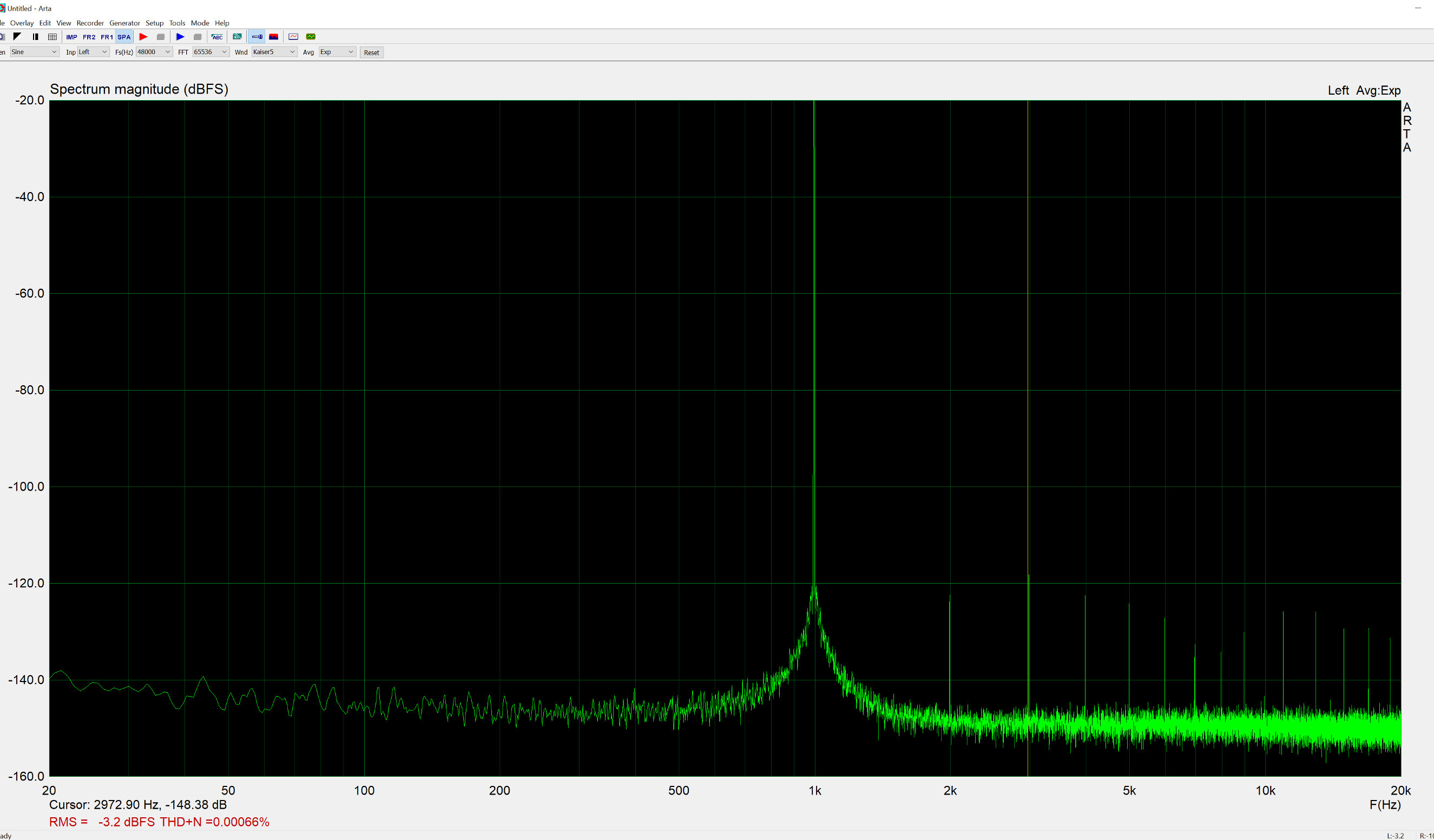Open the generator Sine dropdown
This screenshot has width=1434, height=840.
(x=35, y=52)
